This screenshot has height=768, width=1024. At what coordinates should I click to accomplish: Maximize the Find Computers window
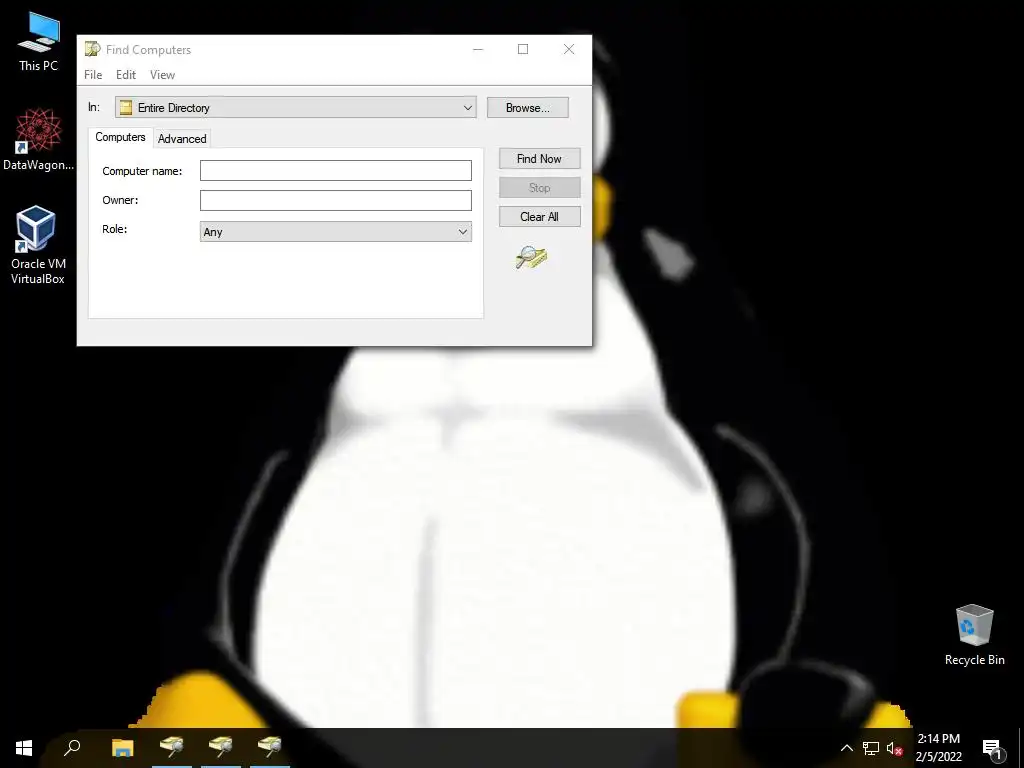(523, 50)
